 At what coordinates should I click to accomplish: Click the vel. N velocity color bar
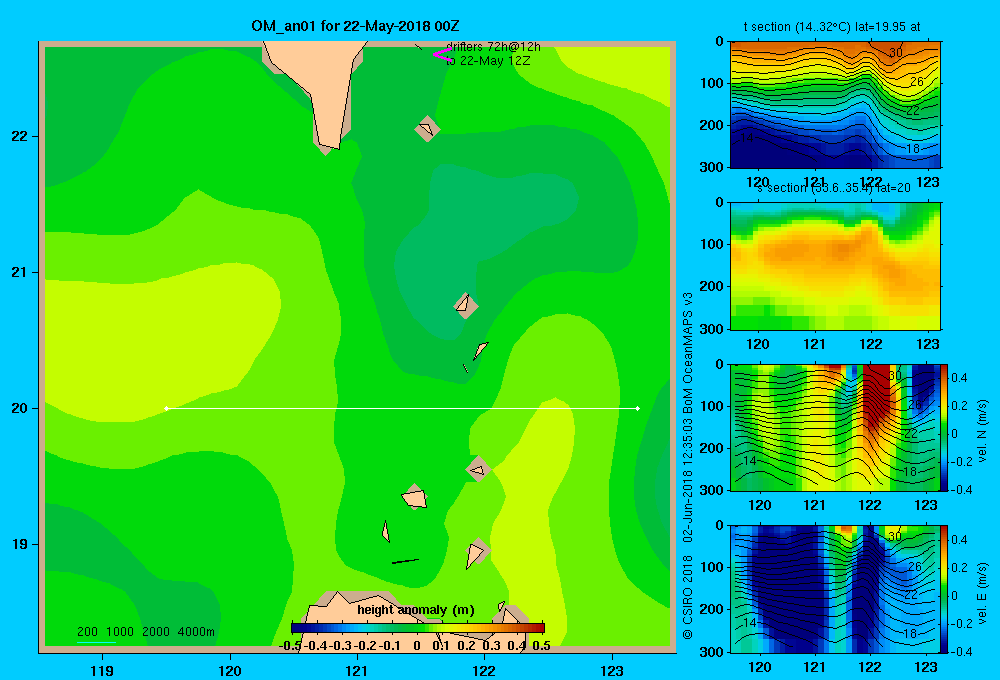pyautogui.click(x=944, y=427)
